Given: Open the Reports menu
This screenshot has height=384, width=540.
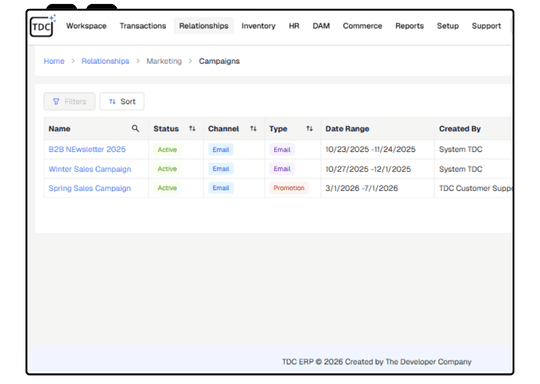Looking at the screenshot, I should (409, 26).
